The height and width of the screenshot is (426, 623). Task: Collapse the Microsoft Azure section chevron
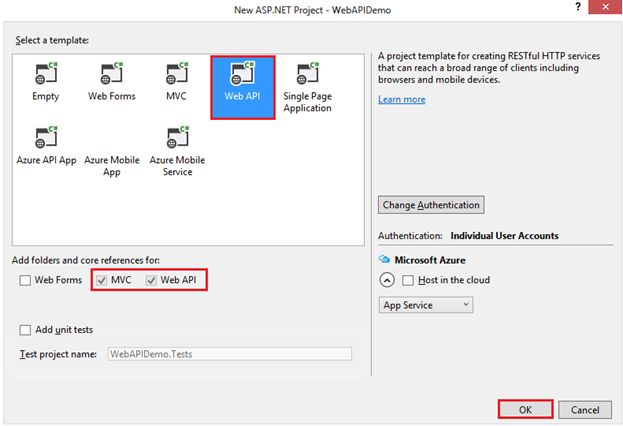387,280
